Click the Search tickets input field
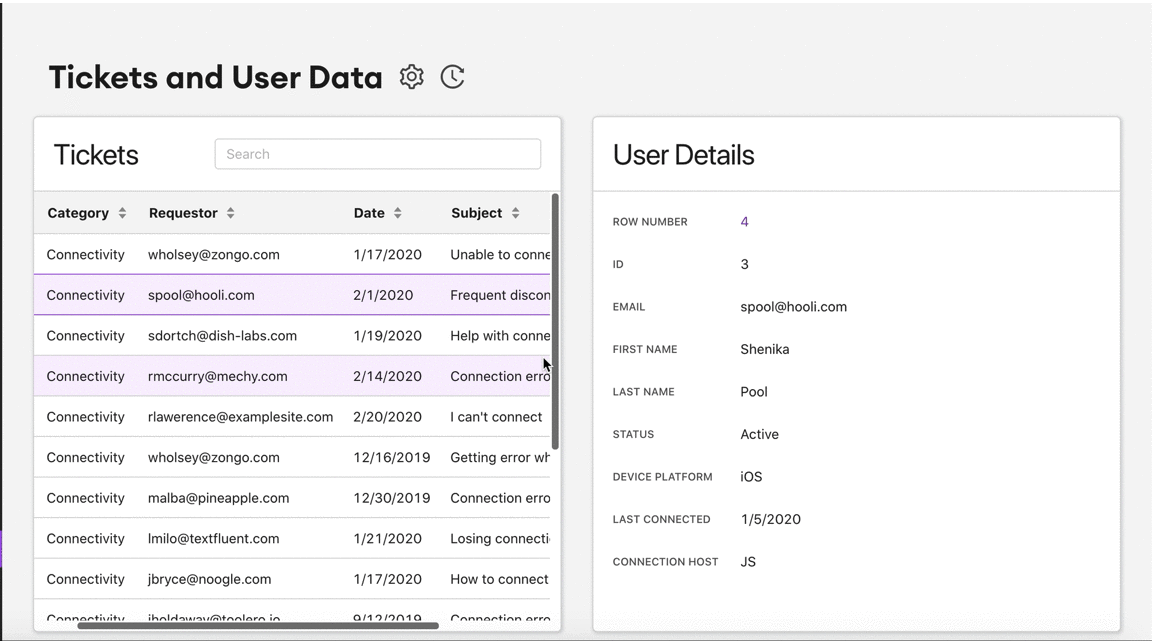Image resolution: width=1152 pixels, height=643 pixels. 377,154
